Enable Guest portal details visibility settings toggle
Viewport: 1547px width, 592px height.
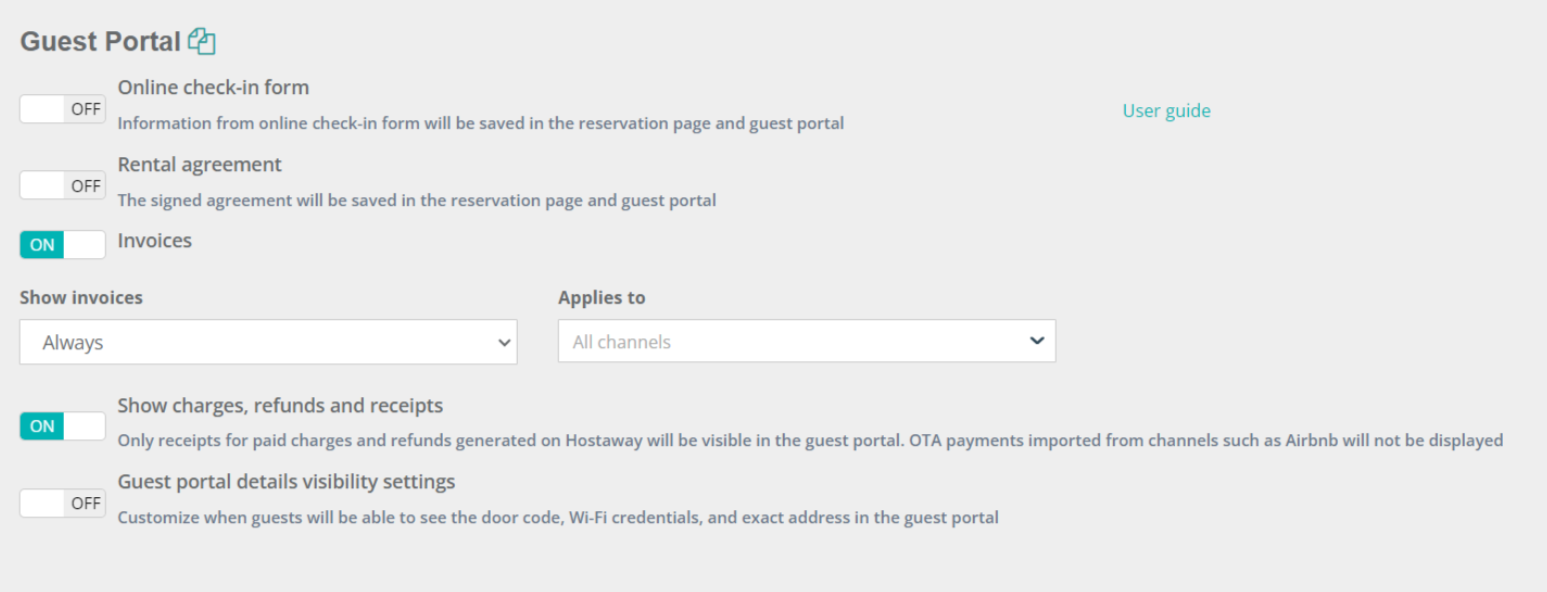62,503
